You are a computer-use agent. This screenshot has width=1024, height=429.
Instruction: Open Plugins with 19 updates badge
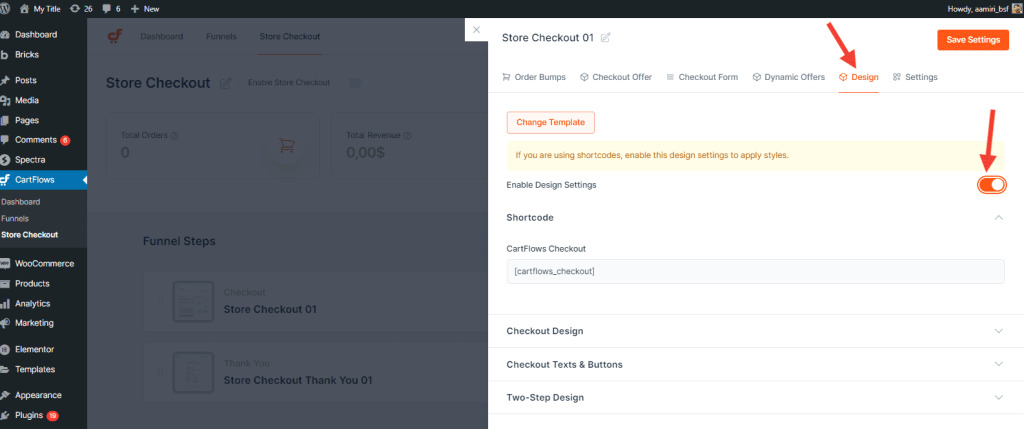(38, 415)
